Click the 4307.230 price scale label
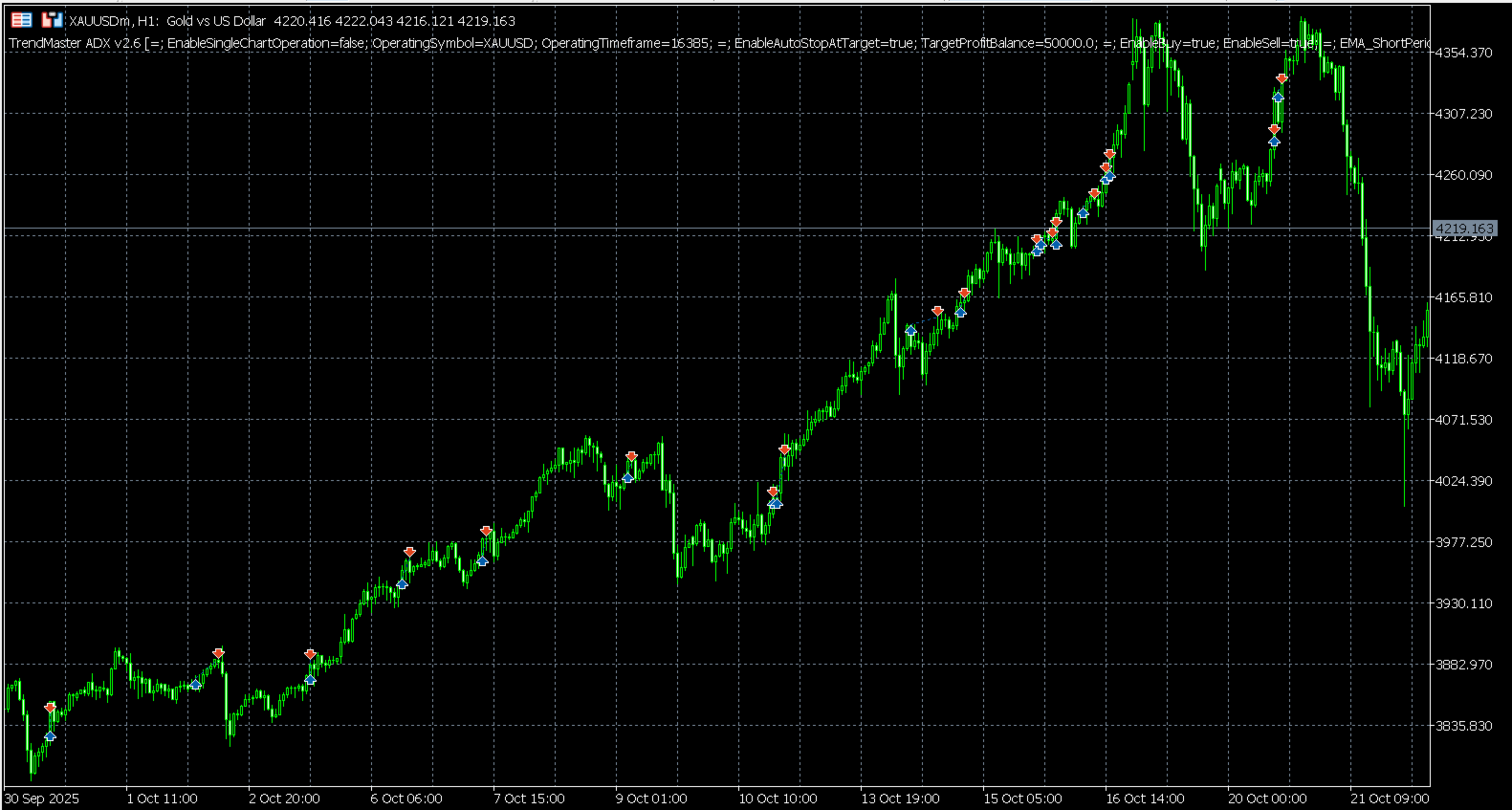 (1463, 114)
